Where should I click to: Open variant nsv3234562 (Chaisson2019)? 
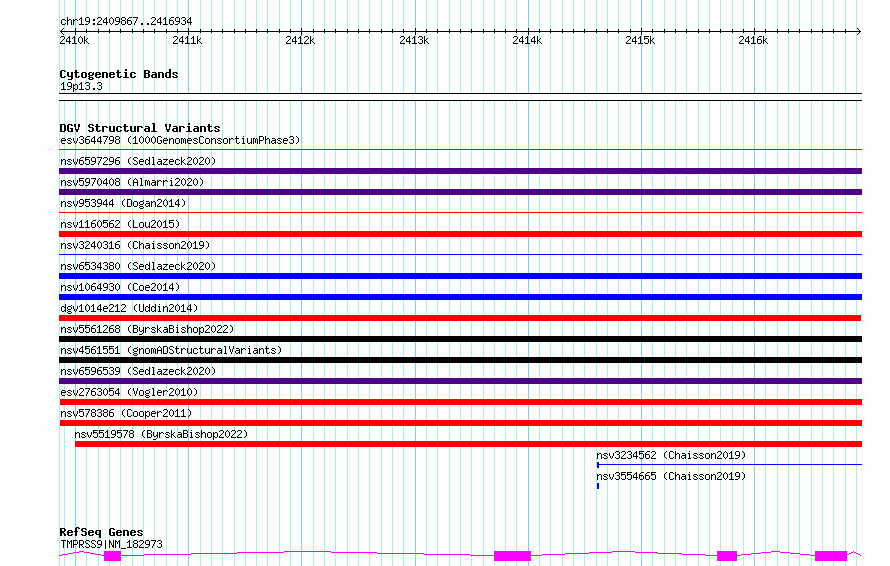click(671, 455)
